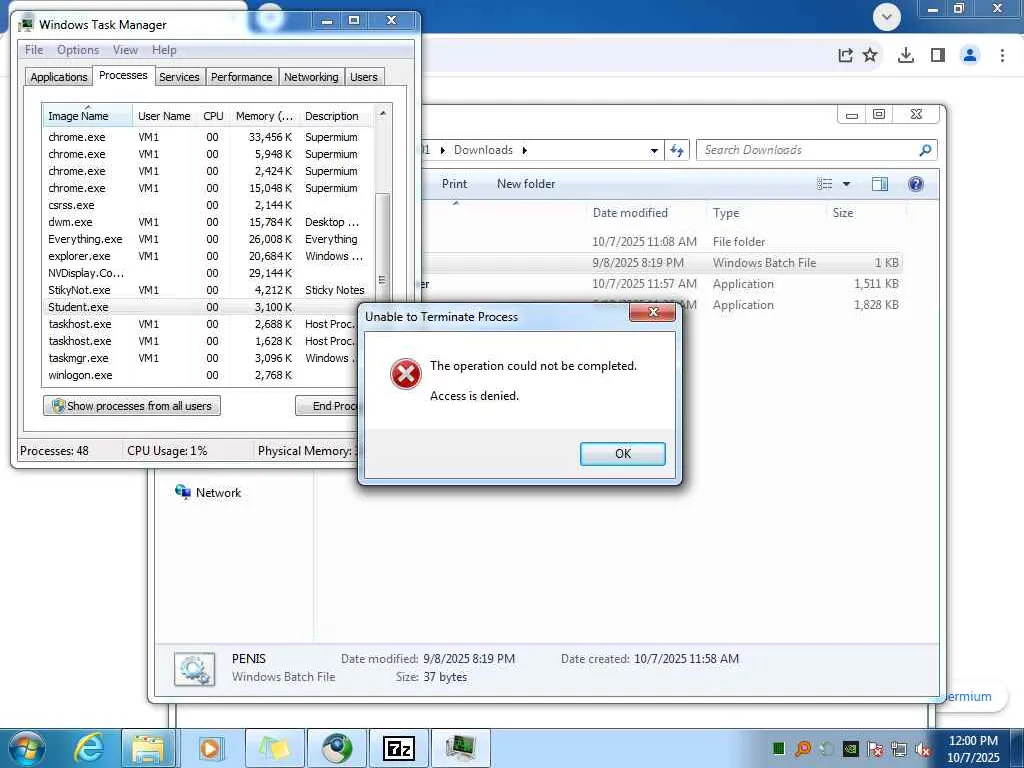The image size is (1024, 768).
Task: Sort files by Date modified column
Action: (647, 213)
